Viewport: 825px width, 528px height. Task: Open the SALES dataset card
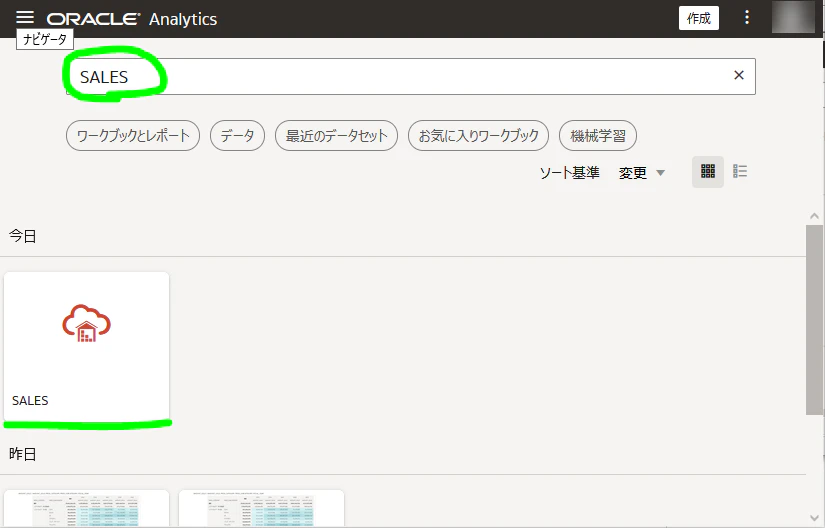(86, 346)
